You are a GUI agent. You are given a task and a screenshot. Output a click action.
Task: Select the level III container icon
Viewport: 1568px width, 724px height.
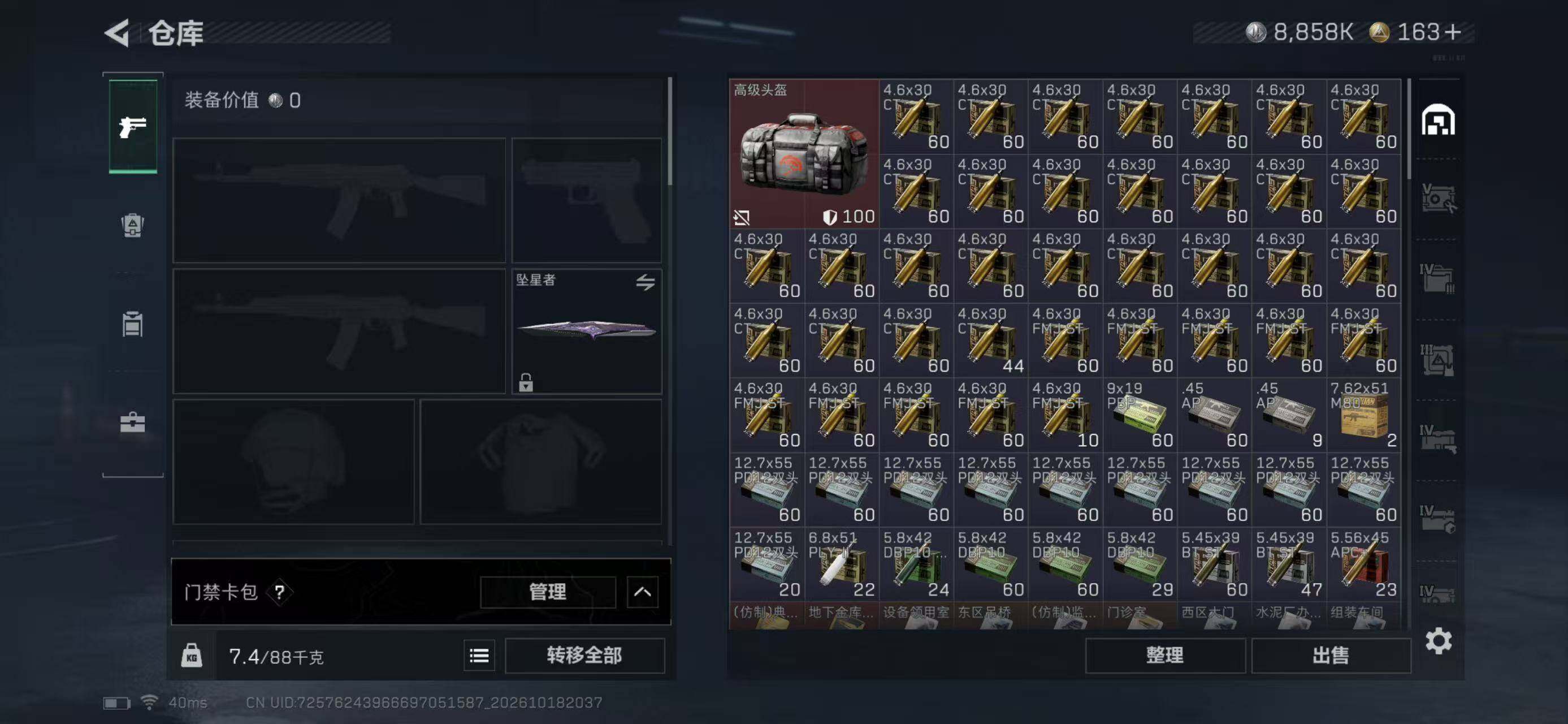pos(1438,359)
